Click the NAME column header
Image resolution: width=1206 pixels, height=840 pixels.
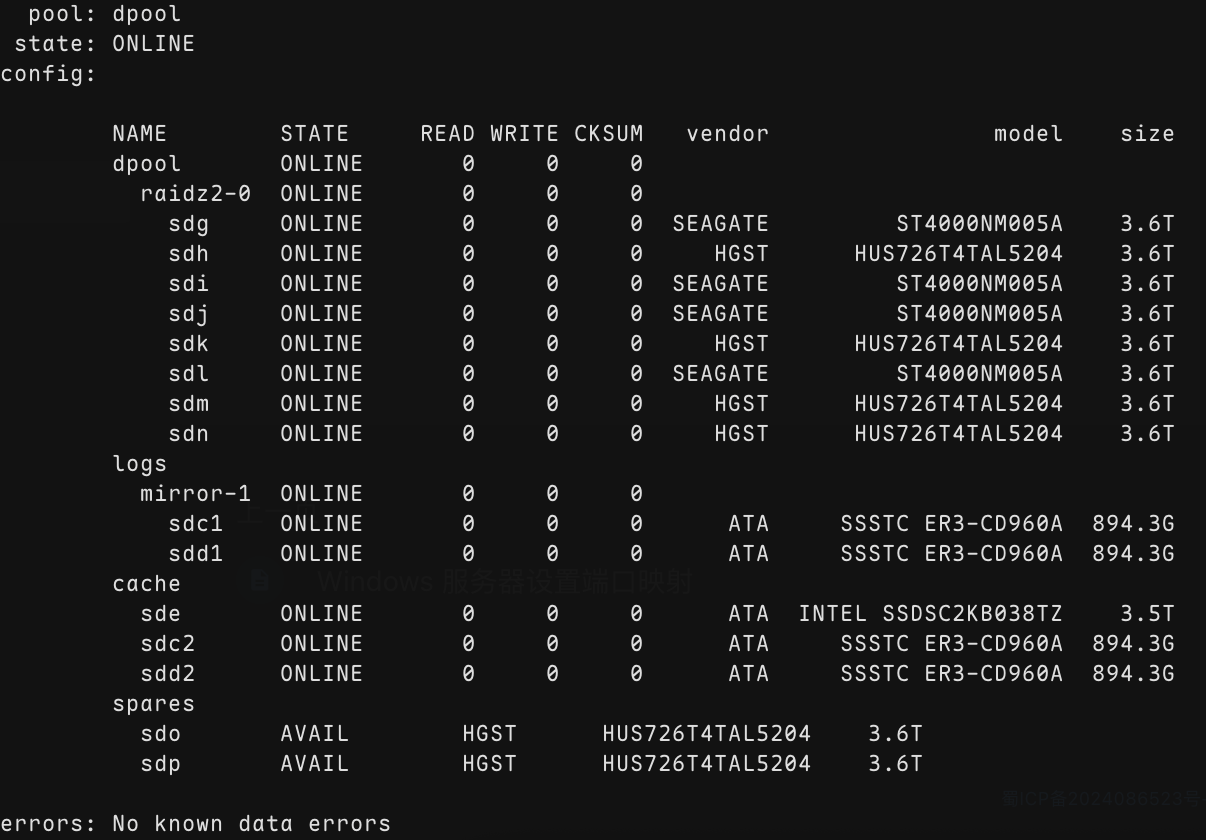coord(140,134)
